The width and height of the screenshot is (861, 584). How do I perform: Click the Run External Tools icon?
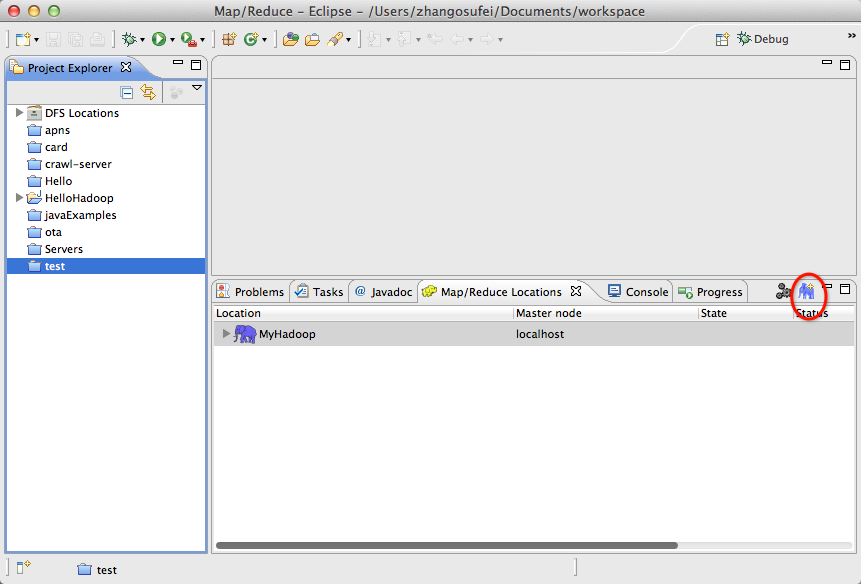click(x=188, y=39)
